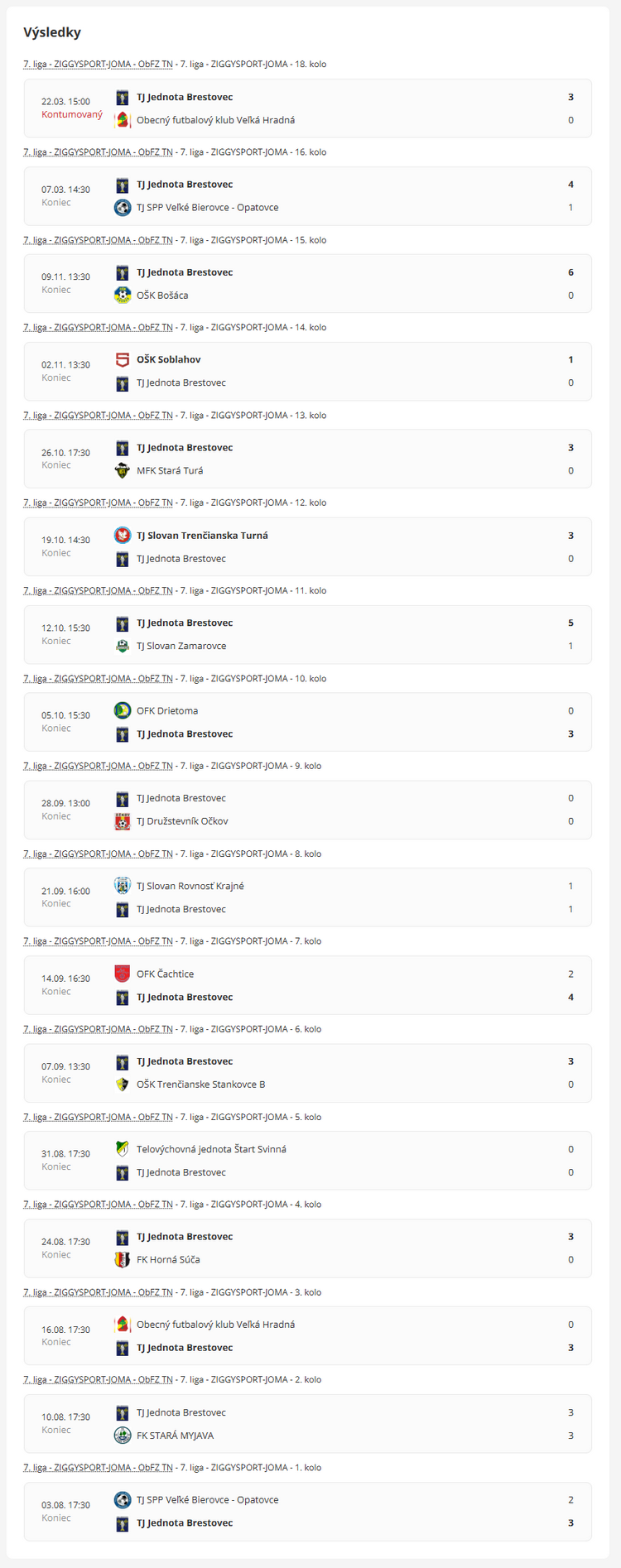Click the OFK Čachtice club crest

pyautogui.click(x=123, y=974)
